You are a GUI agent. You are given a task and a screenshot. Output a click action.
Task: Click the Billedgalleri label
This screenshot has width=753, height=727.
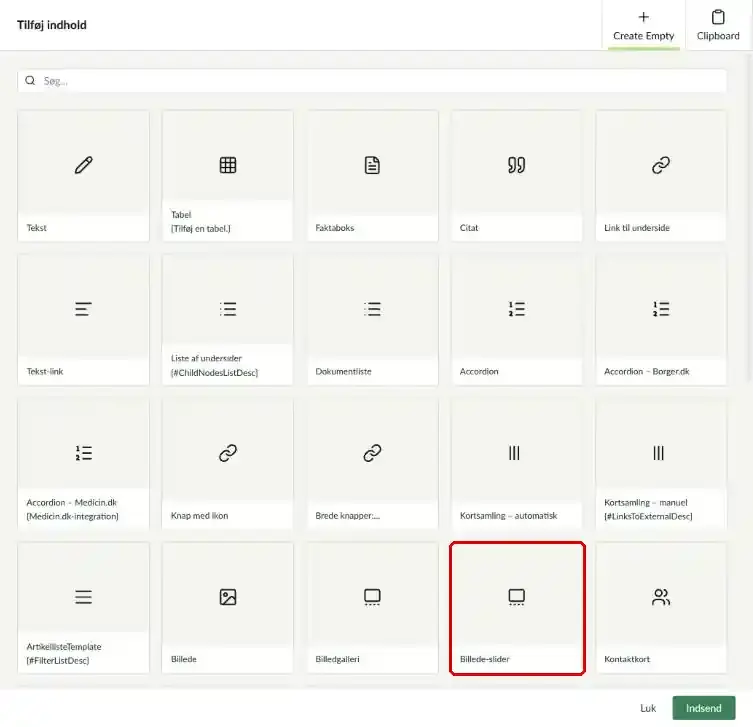[x=337, y=659]
